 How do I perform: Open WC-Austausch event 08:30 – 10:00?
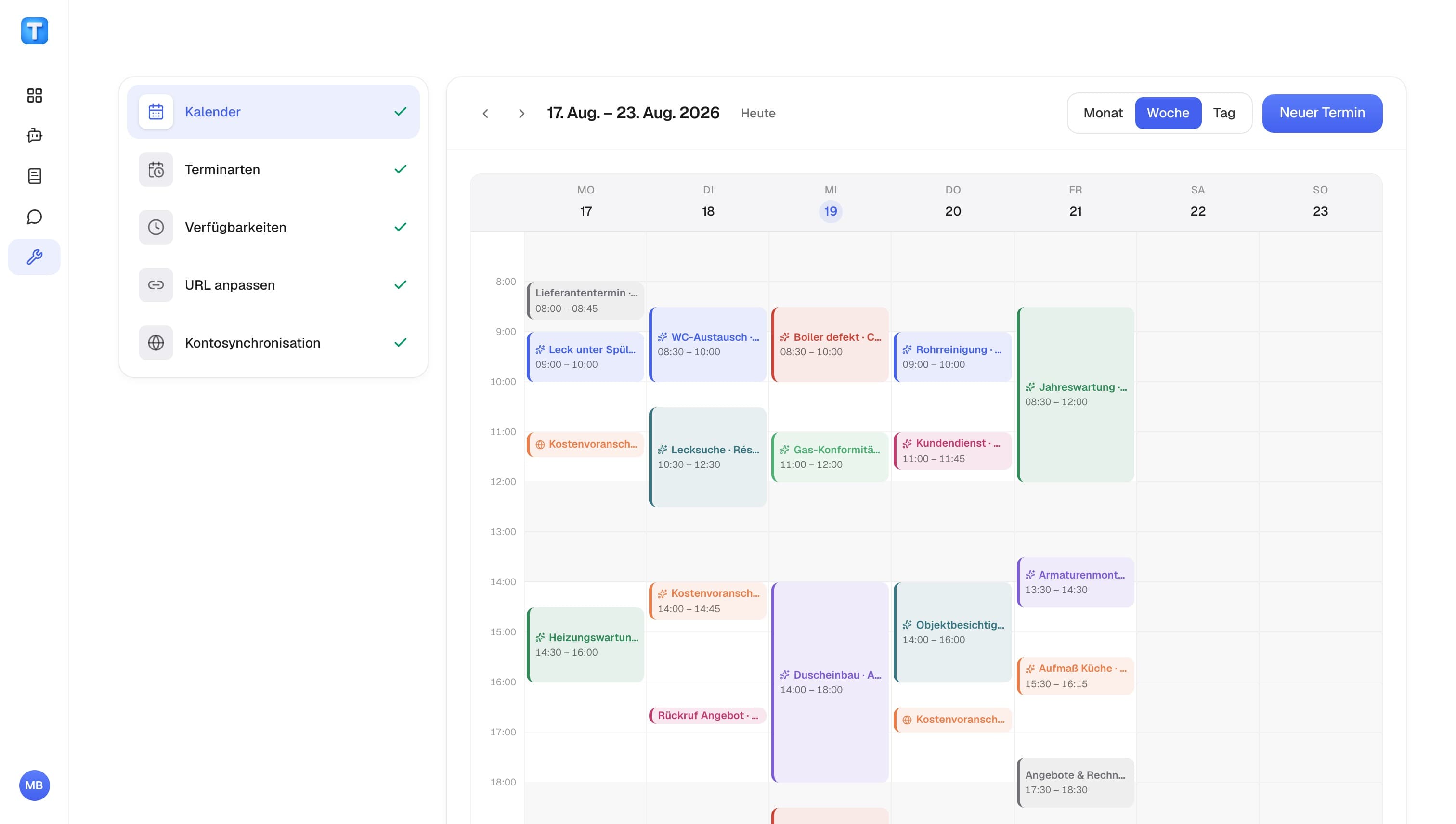pos(708,344)
